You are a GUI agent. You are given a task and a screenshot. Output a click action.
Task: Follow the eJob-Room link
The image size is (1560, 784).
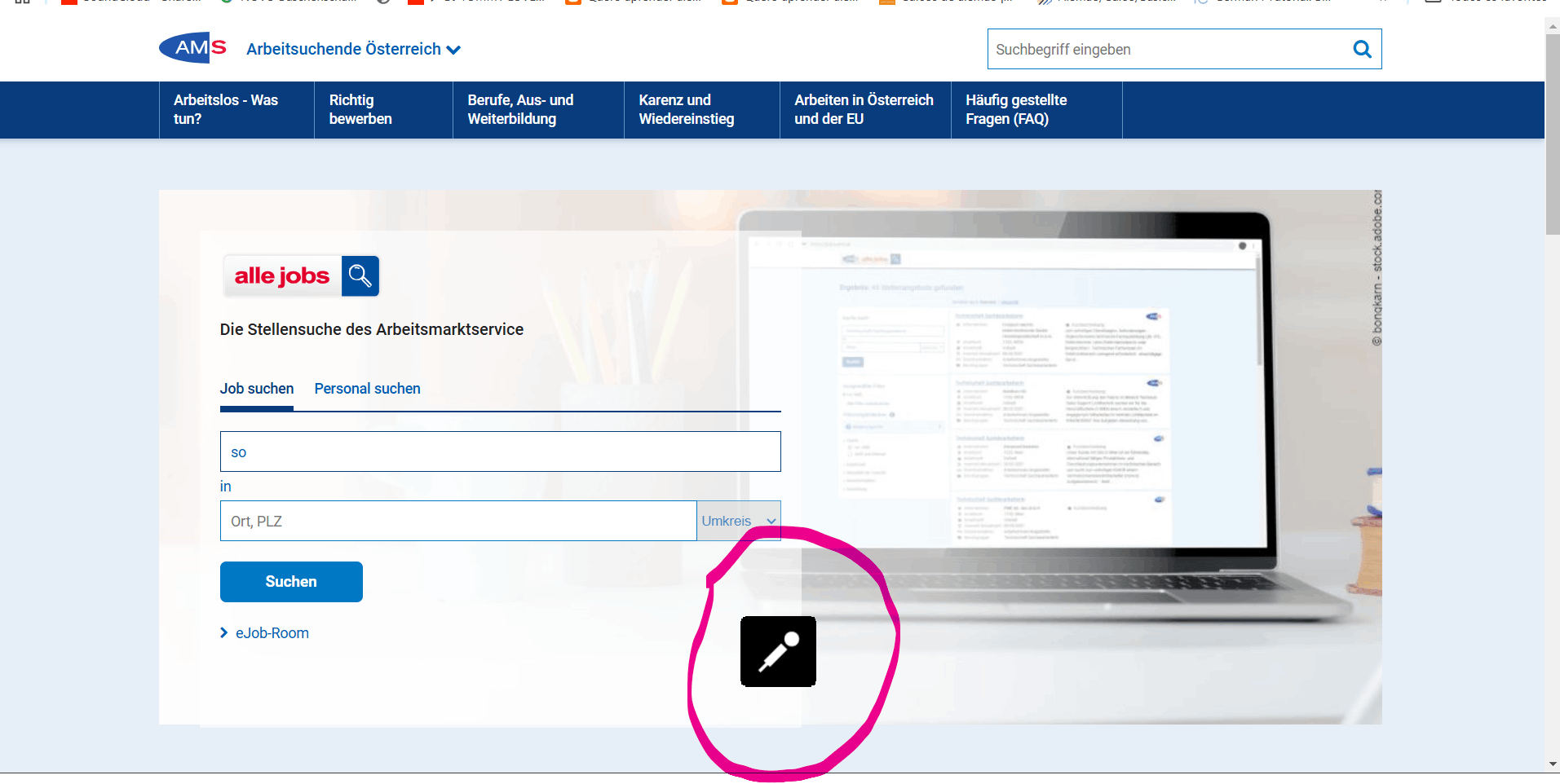(x=264, y=633)
